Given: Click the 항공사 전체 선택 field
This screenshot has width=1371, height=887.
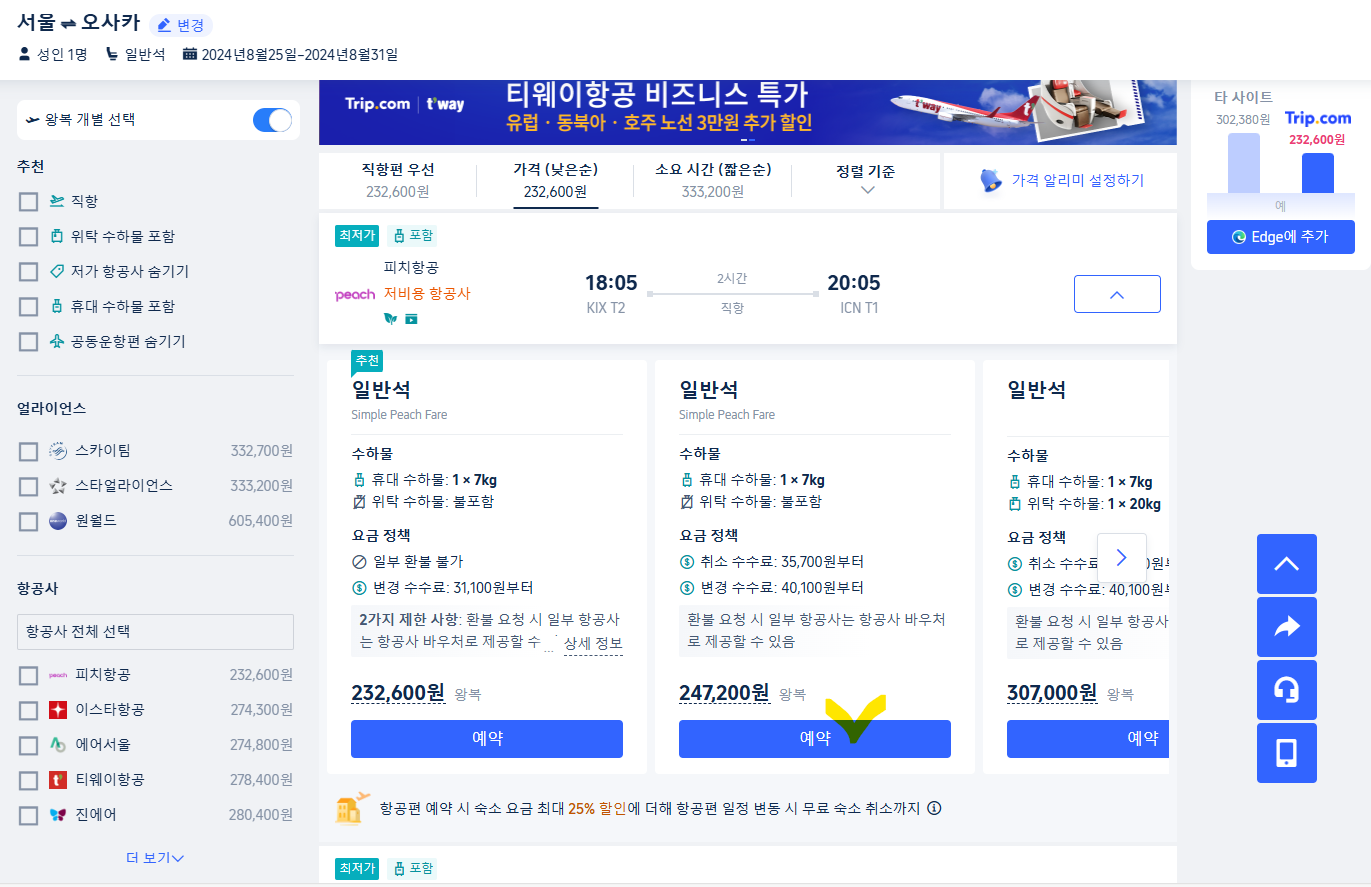Looking at the screenshot, I should 155,632.
